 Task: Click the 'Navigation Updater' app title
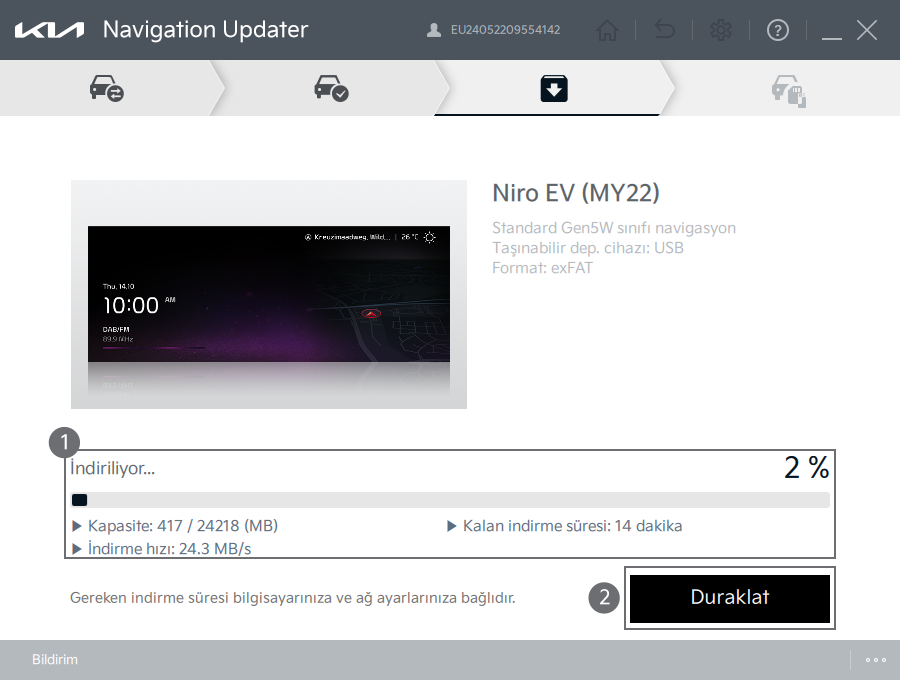205,30
